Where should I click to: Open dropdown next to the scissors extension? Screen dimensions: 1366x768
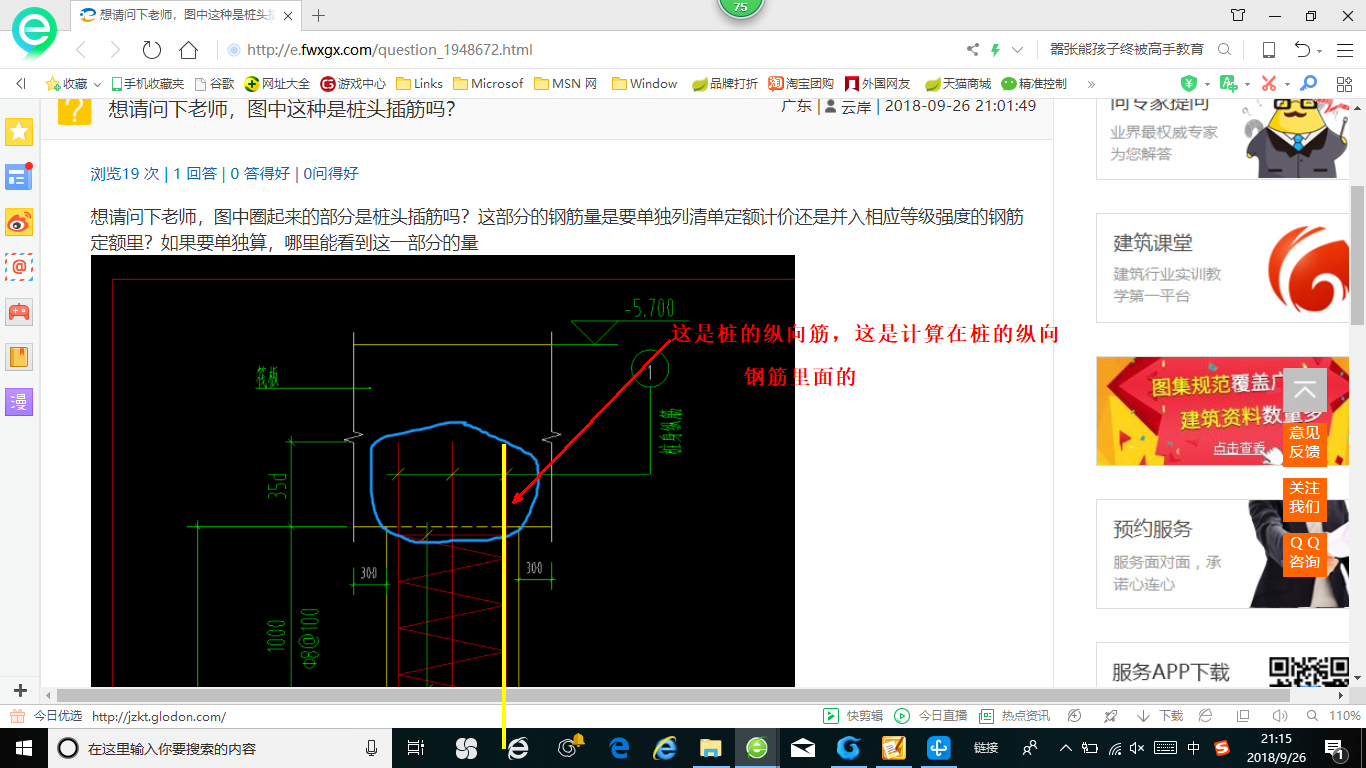point(1288,84)
